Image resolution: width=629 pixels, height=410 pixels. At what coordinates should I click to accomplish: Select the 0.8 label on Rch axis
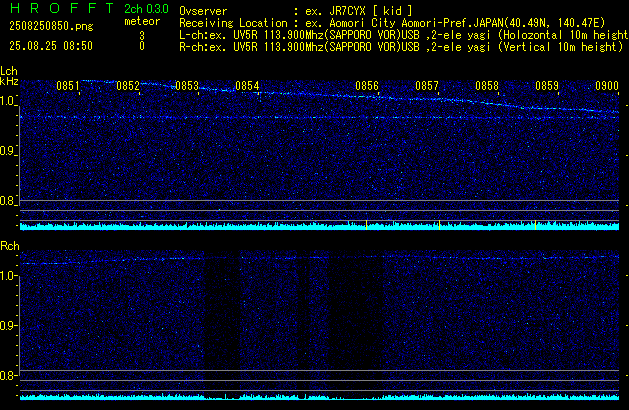(7, 376)
